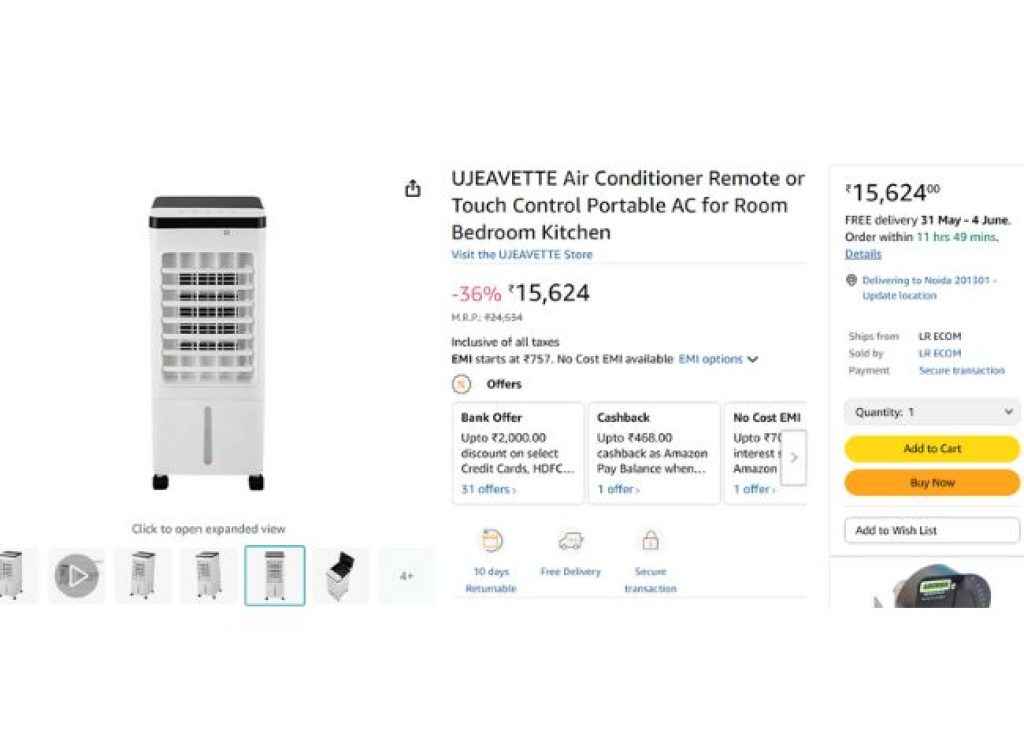Click the orange Offers percent icon
This screenshot has height=756, width=1024.
pos(462,384)
